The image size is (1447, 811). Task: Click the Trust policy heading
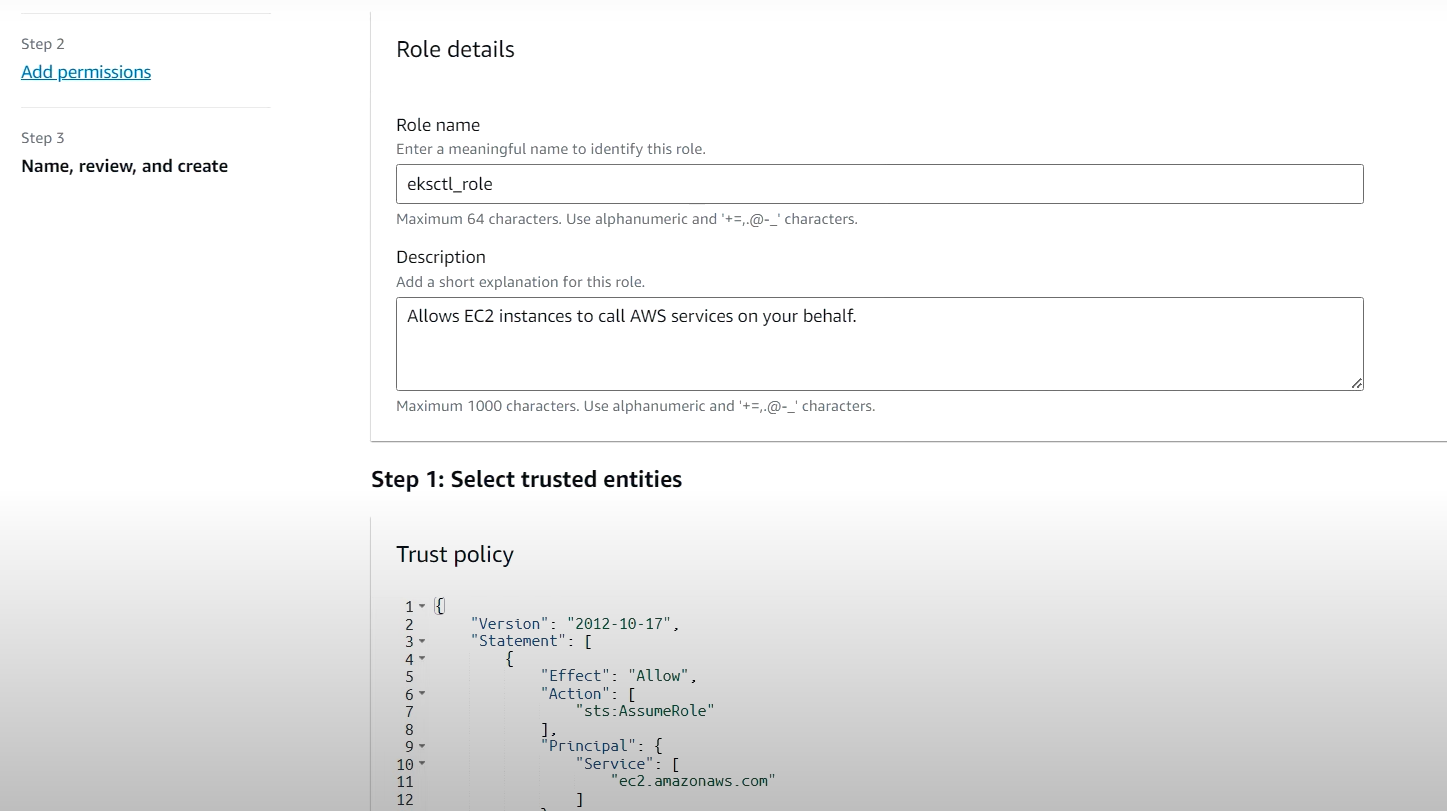point(454,555)
